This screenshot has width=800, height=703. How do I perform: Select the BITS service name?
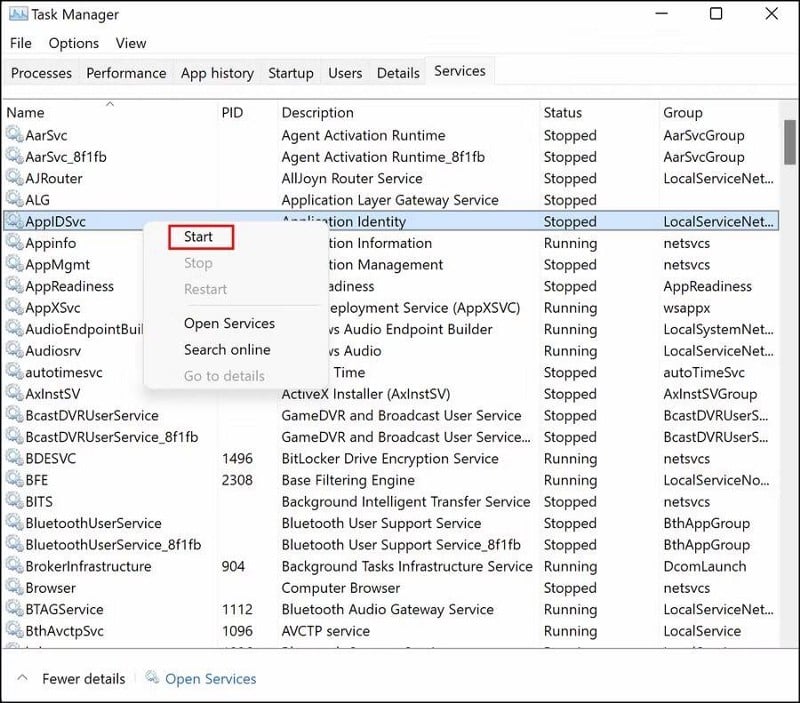point(39,501)
